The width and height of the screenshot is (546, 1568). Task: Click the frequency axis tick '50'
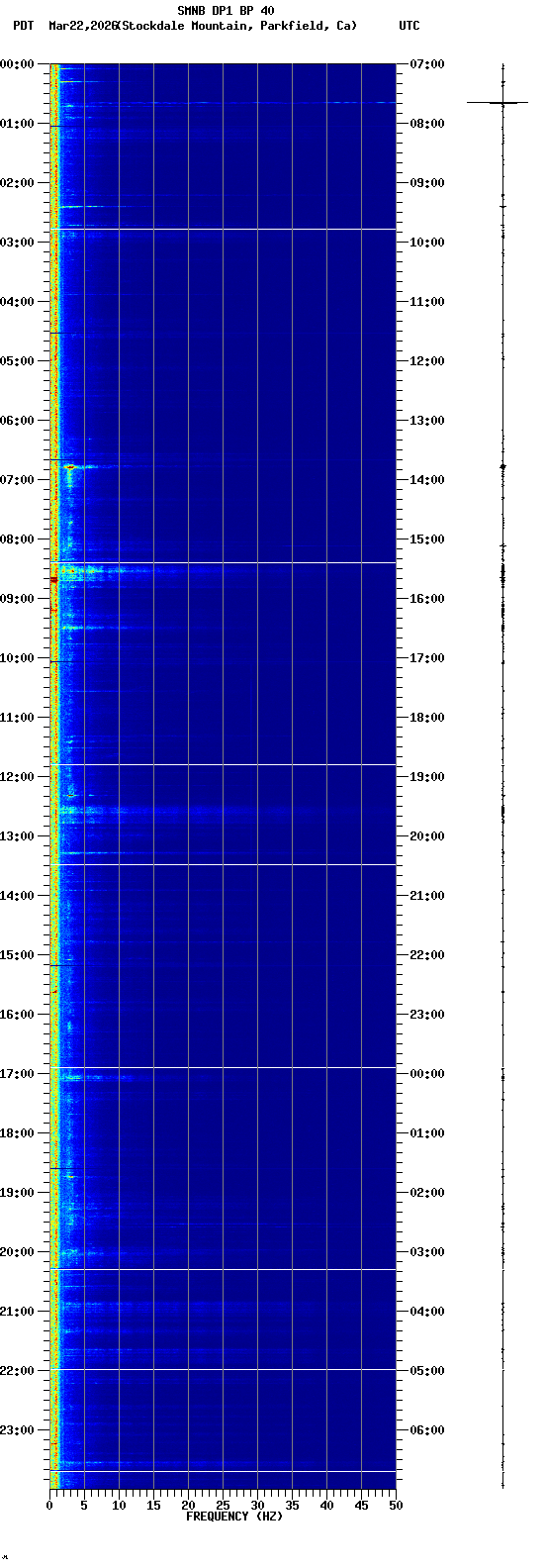pyautogui.click(x=396, y=1506)
